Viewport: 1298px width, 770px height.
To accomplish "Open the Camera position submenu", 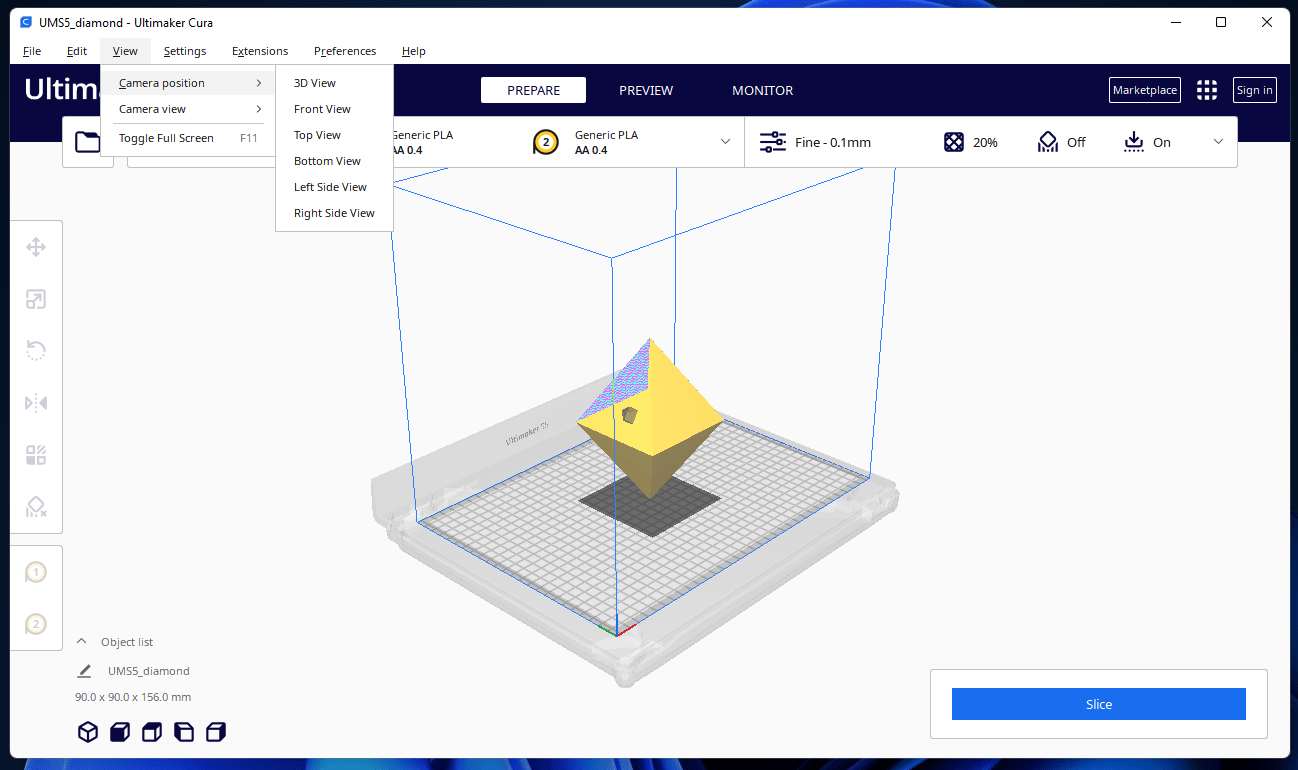I will [x=188, y=83].
